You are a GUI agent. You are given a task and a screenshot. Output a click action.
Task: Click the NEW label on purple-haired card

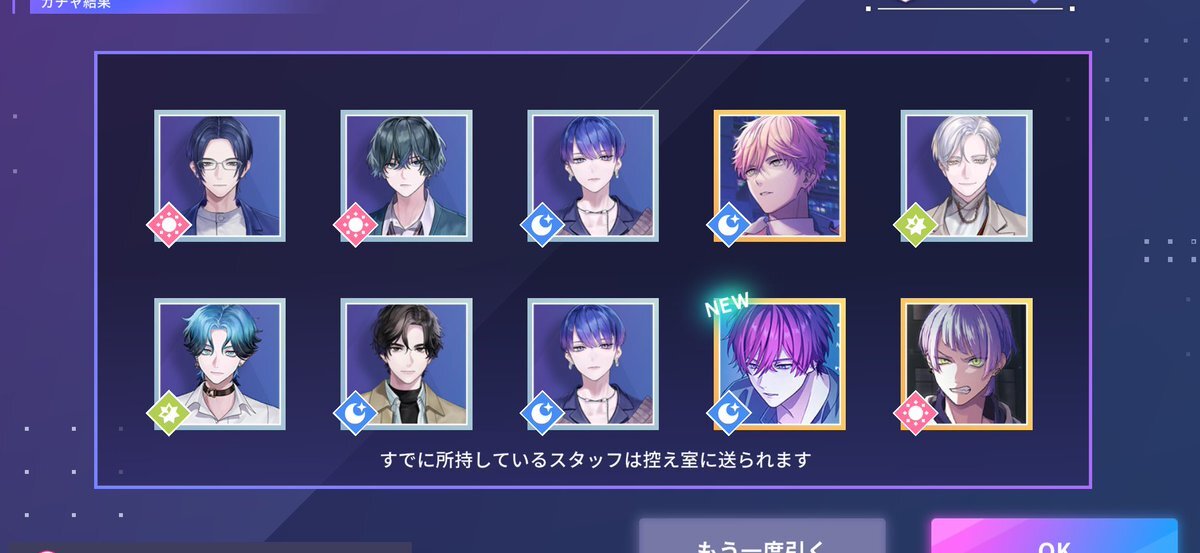pyautogui.click(x=727, y=305)
